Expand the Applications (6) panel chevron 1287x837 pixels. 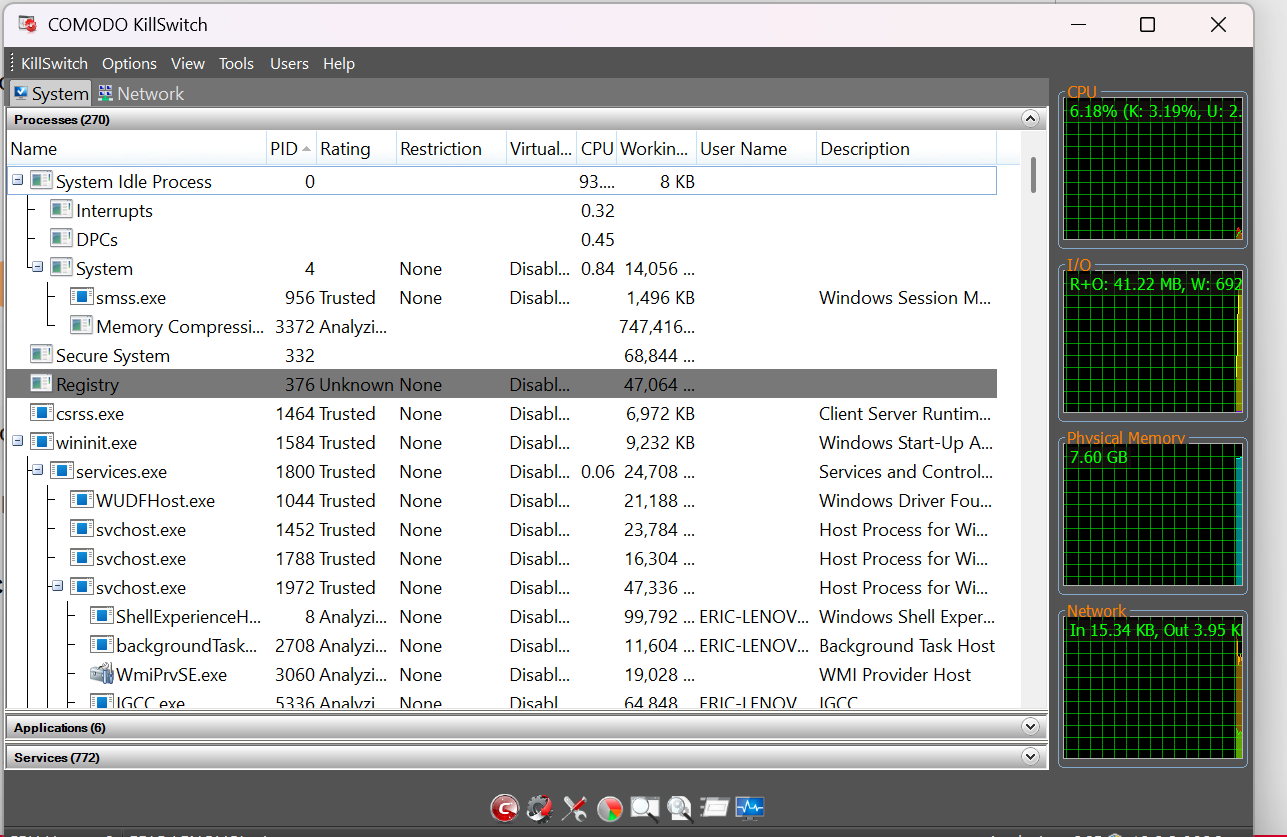pos(1030,727)
